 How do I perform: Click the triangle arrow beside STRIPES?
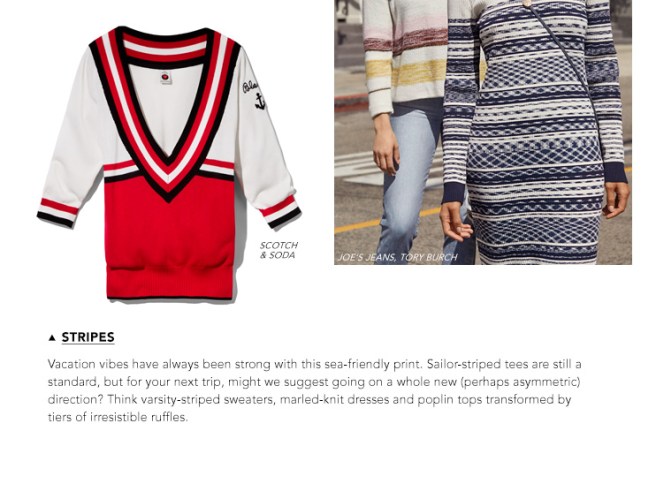[x=52, y=338]
